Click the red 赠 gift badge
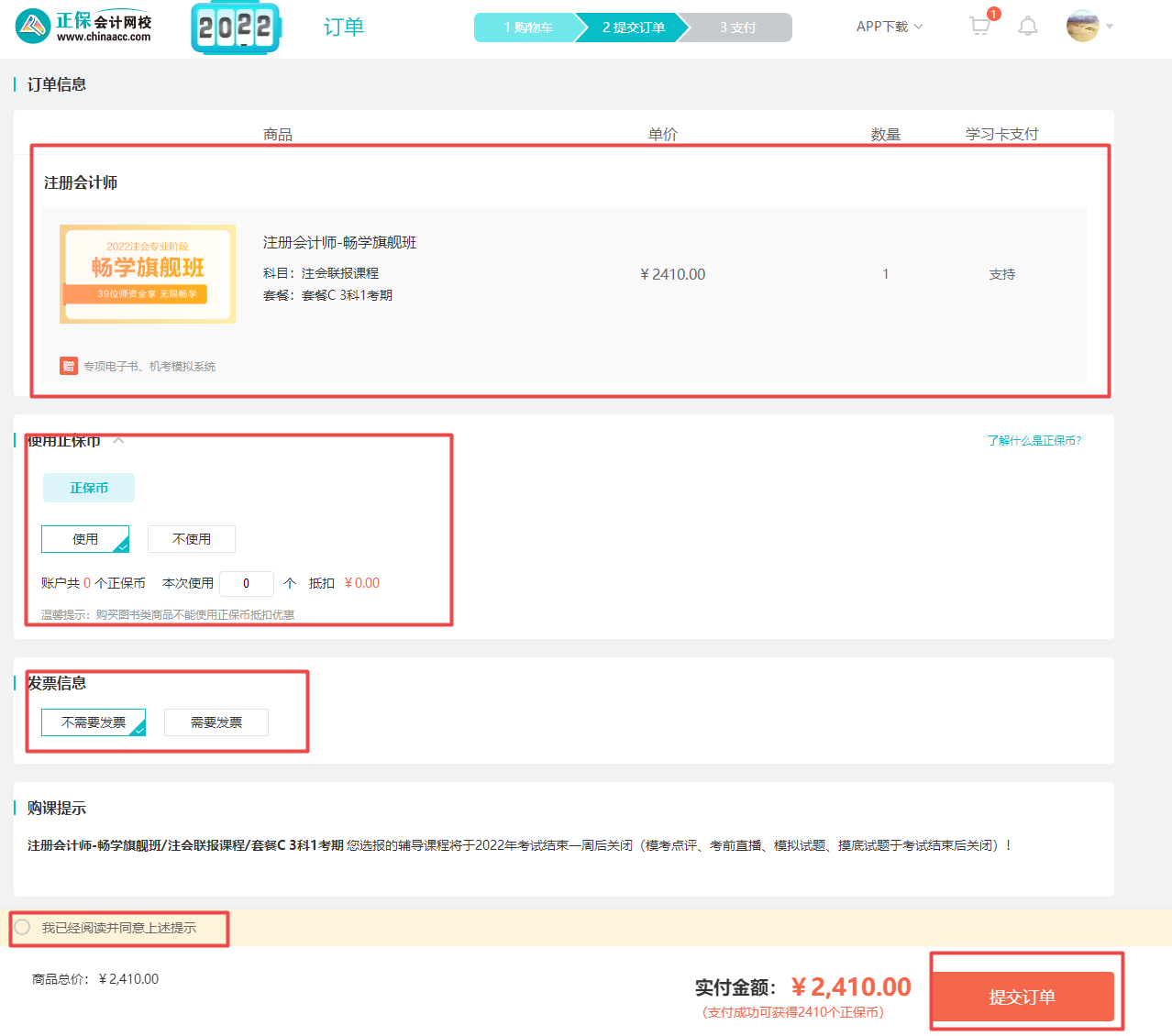 68,366
